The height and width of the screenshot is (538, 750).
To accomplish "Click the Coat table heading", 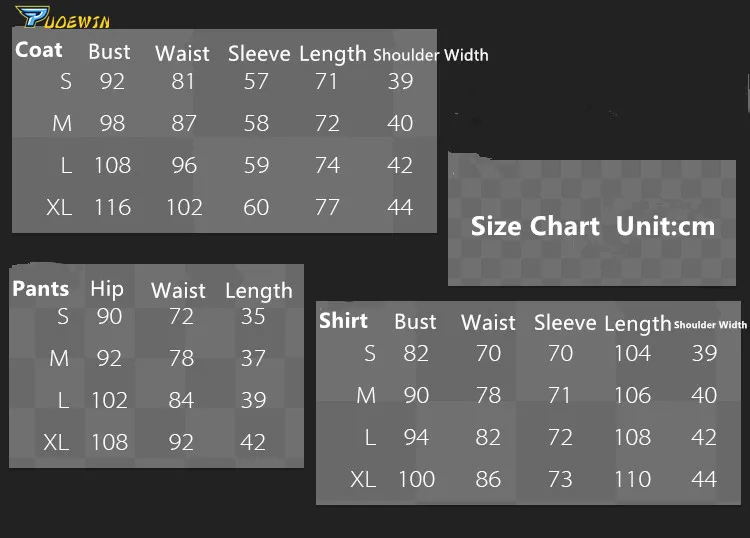I will click(39, 50).
